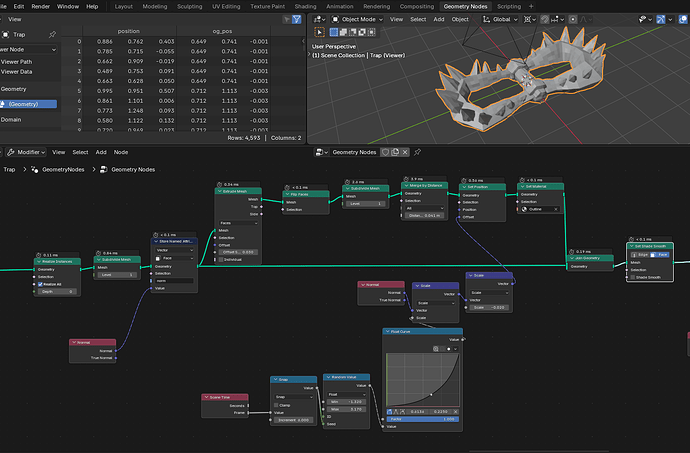Click zoom icon in Float Curve node
690x453 pixels.
[x=436, y=349]
